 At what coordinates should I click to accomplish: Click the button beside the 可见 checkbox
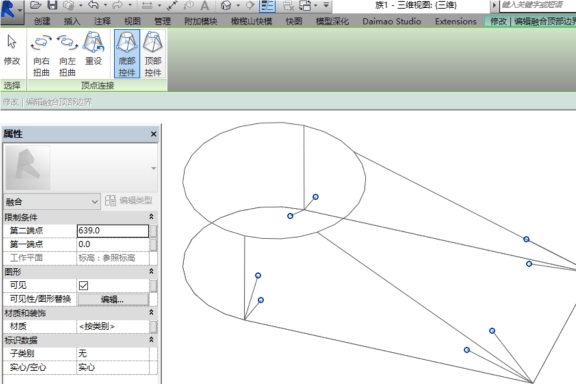[x=154, y=286]
